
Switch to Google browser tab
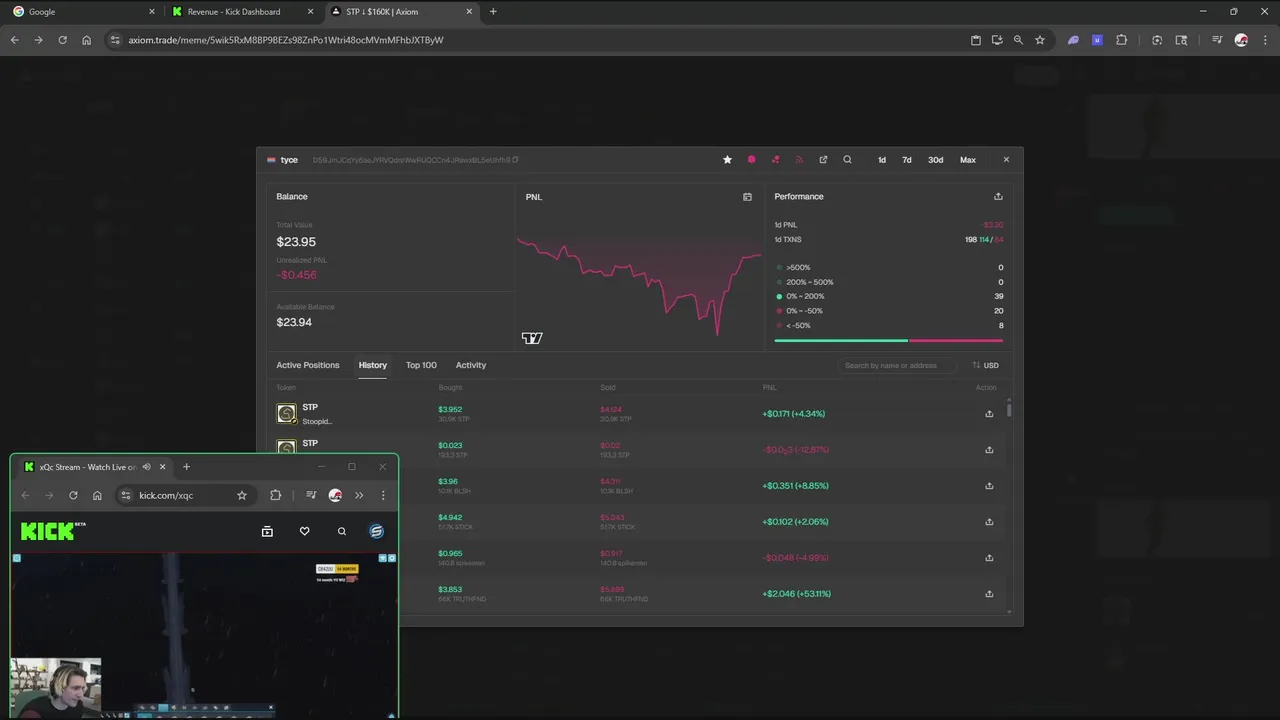pos(82,12)
